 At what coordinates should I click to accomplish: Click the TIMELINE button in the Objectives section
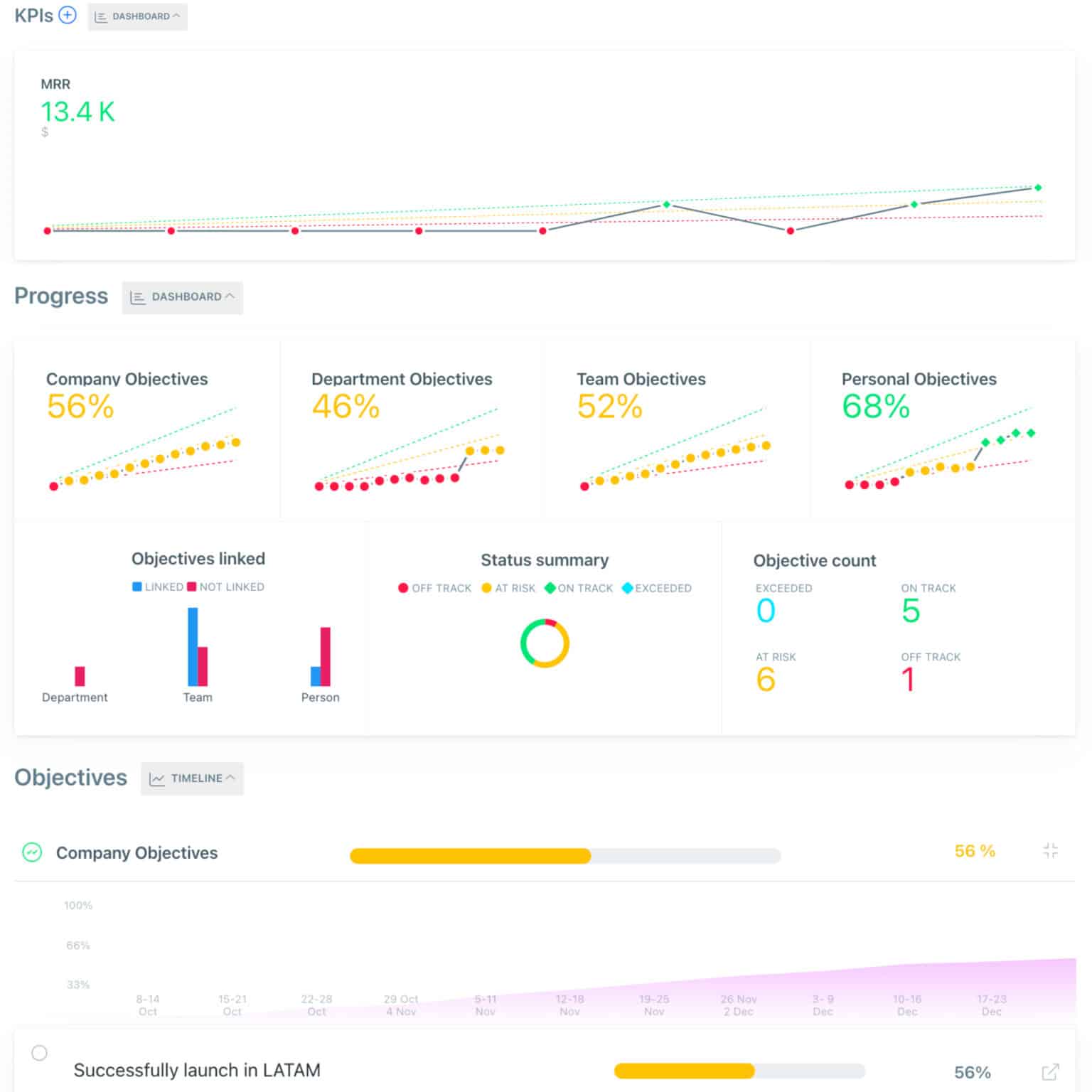[x=192, y=778]
